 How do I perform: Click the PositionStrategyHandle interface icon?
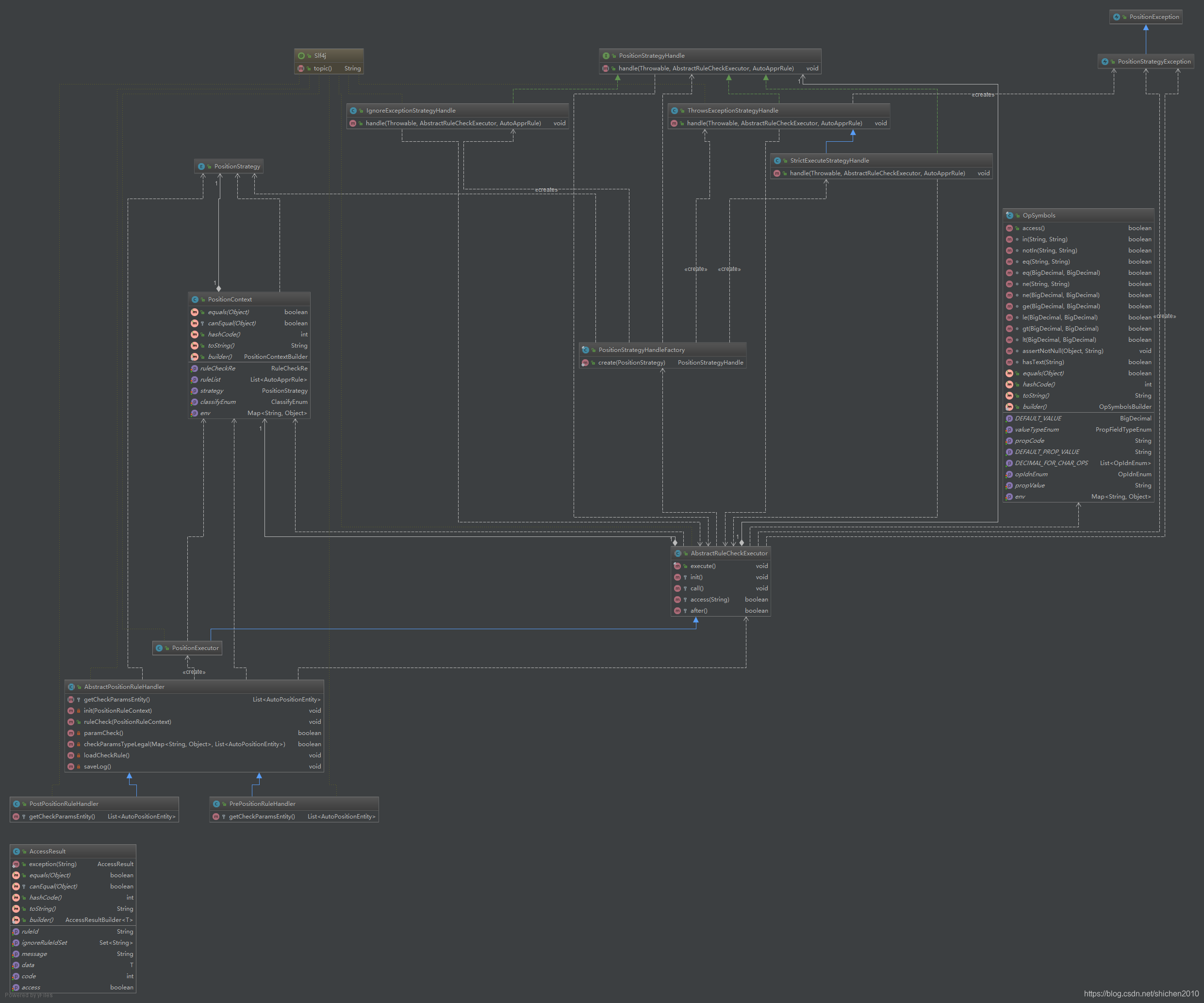[x=606, y=56]
